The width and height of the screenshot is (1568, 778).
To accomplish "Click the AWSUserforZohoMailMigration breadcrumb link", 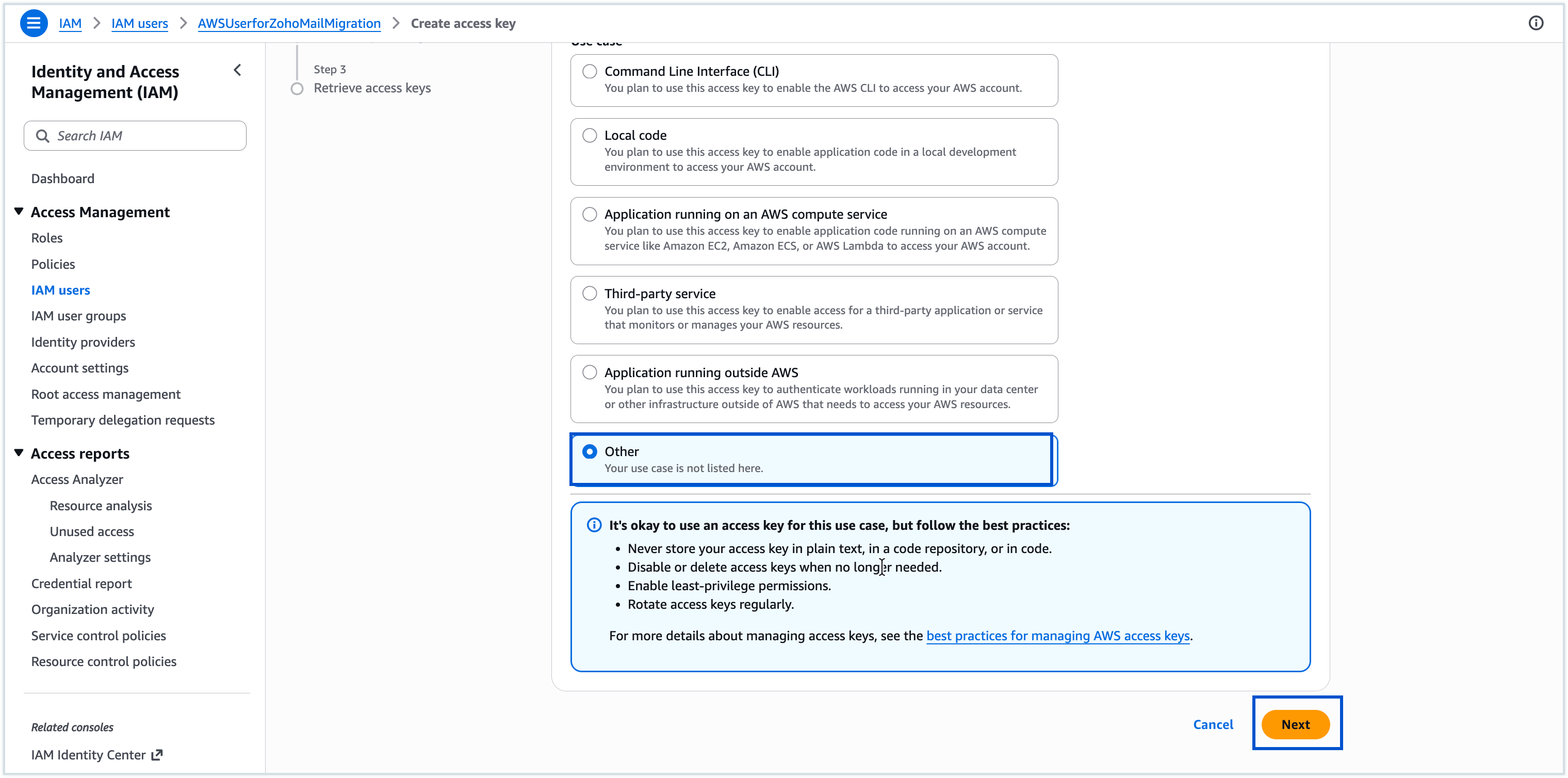I will click(x=289, y=23).
